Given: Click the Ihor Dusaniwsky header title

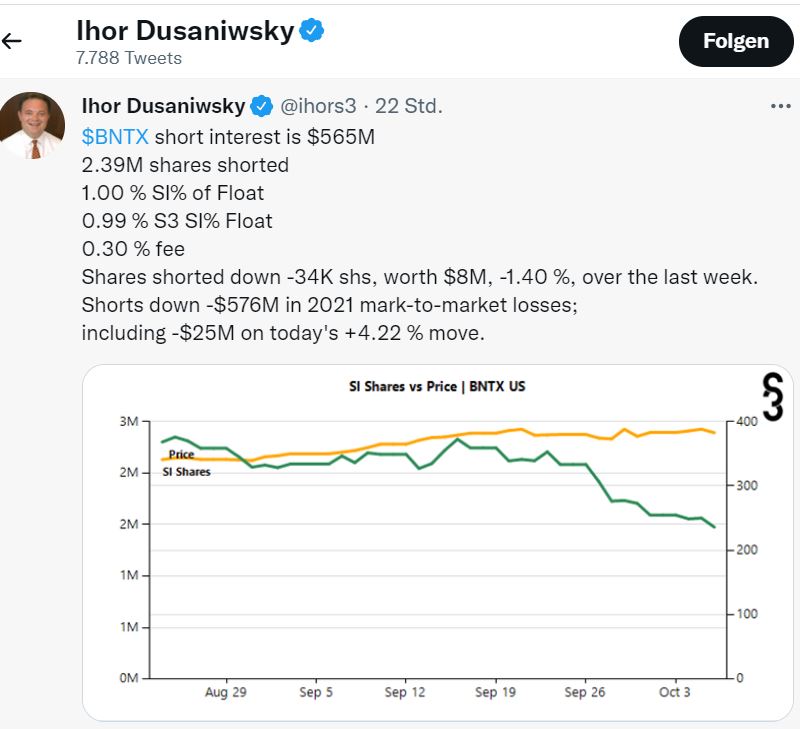Looking at the screenshot, I should (185, 31).
